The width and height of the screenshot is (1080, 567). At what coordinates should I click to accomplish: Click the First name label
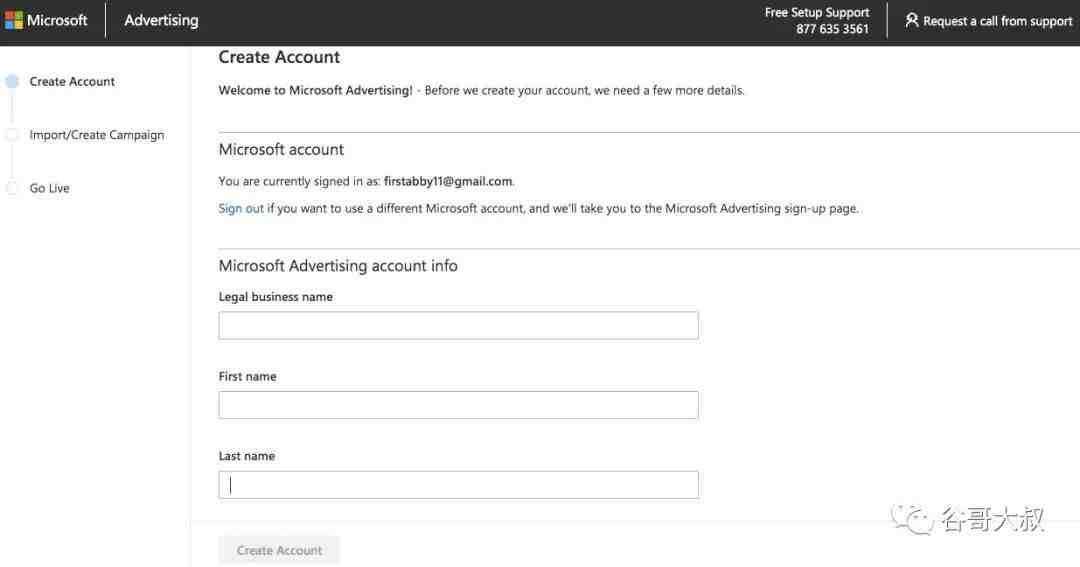[x=247, y=377]
